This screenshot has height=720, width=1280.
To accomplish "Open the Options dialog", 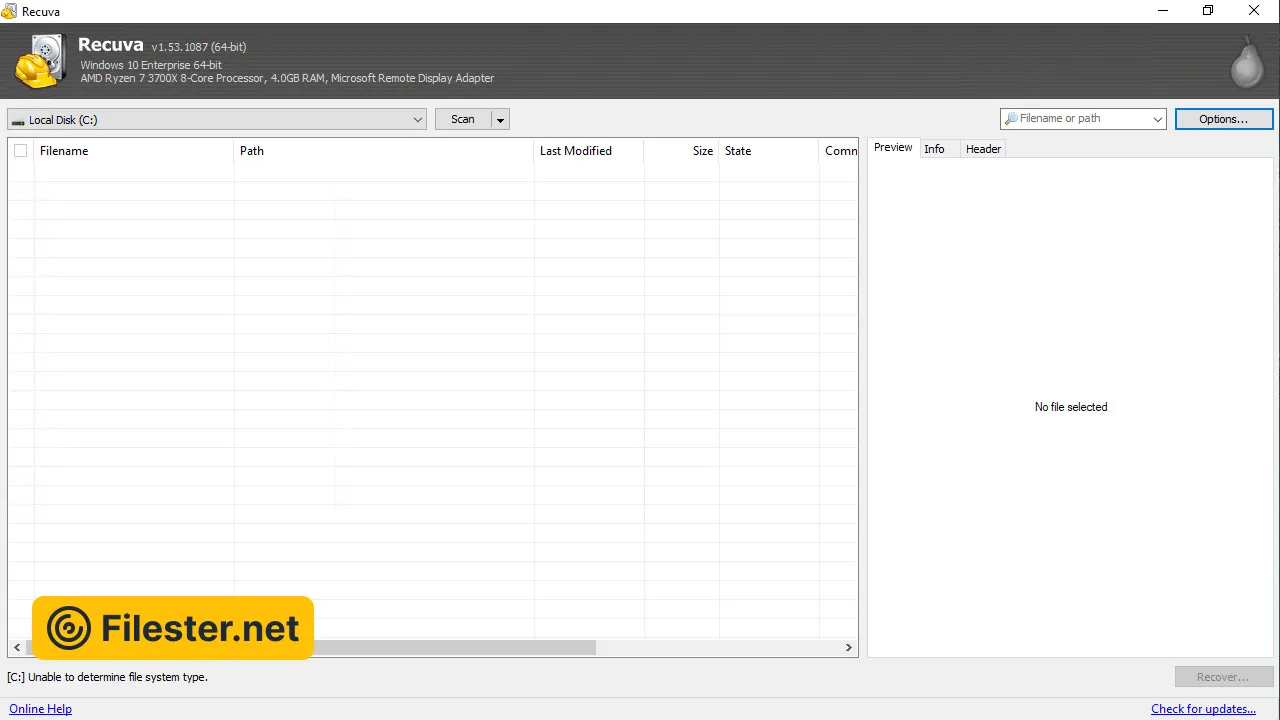I will [x=1223, y=119].
